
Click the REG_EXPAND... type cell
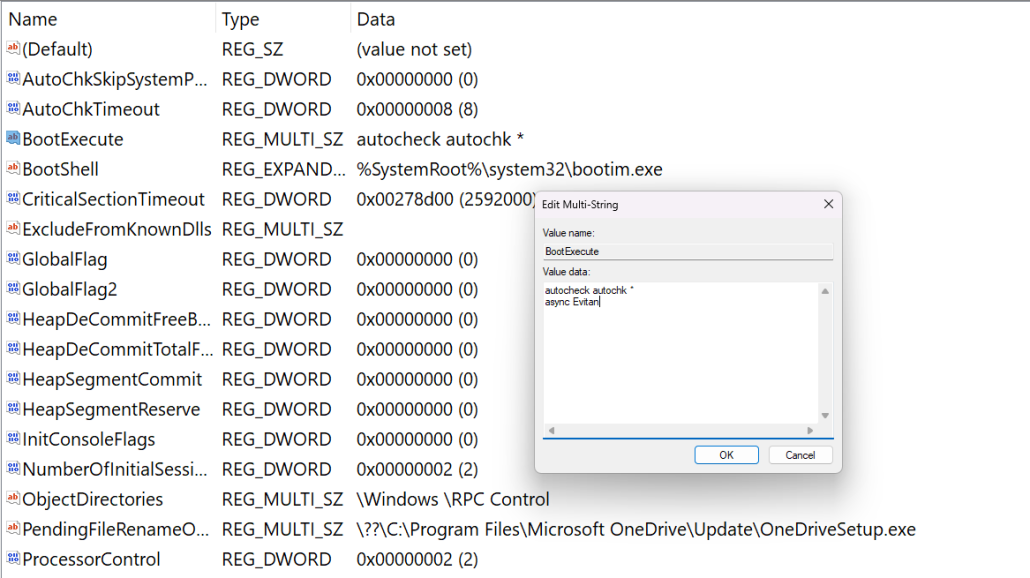[283, 169]
